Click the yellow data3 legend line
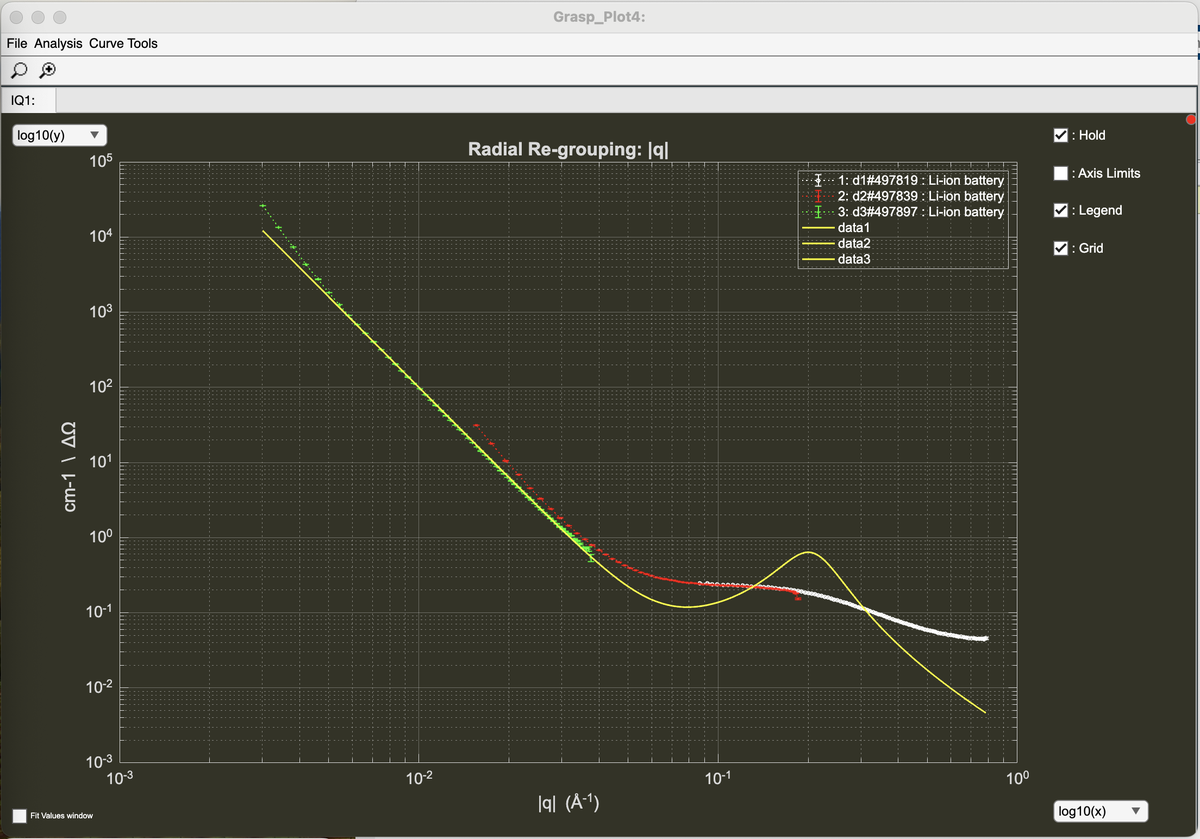Image resolution: width=1200 pixels, height=839 pixels. coord(818,260)
